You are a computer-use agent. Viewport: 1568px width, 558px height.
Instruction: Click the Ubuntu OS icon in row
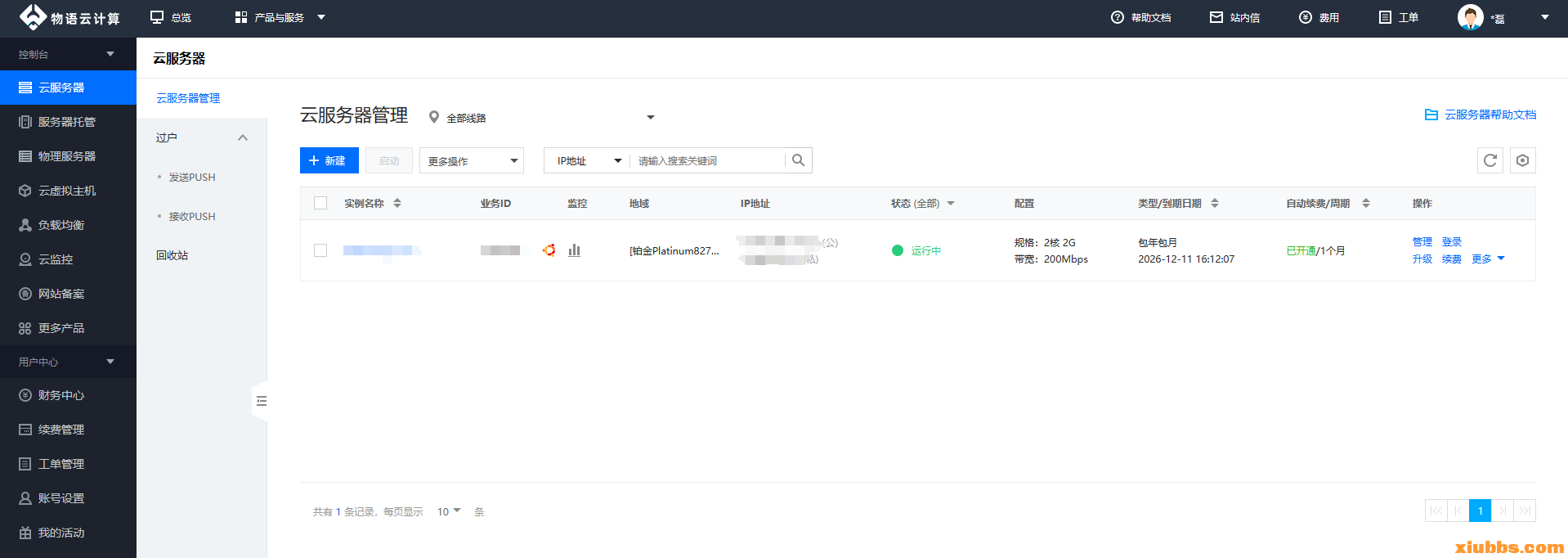[x=549, y=250]
